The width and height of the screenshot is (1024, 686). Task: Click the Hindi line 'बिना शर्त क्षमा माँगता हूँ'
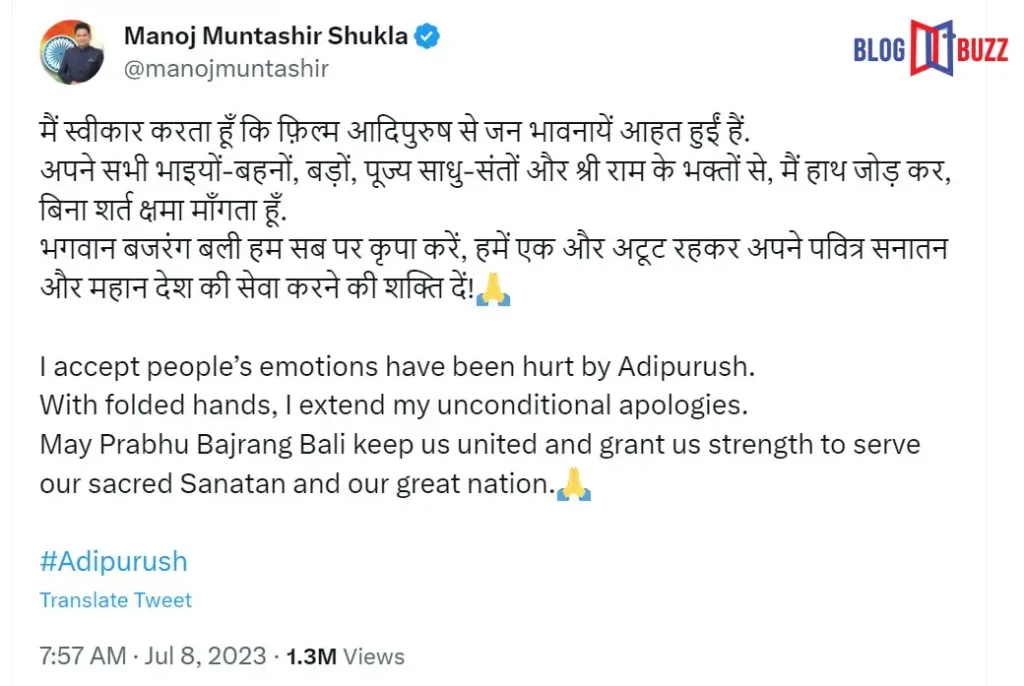coord(163,210)
